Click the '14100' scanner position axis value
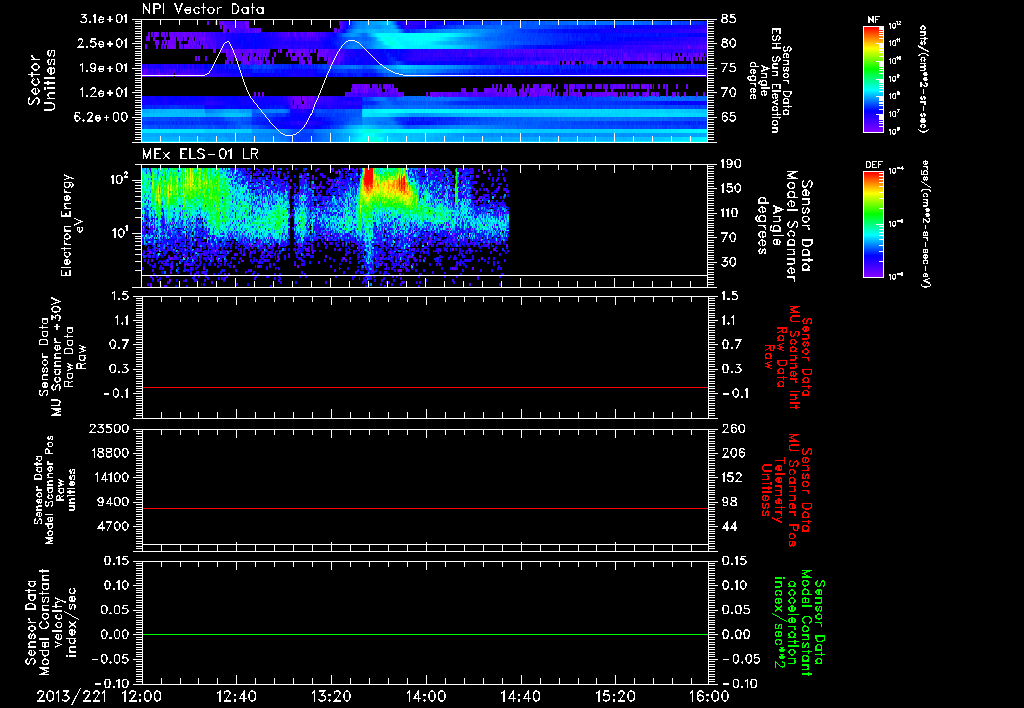This screenshot has width=1024, height=708. [109, 477]
